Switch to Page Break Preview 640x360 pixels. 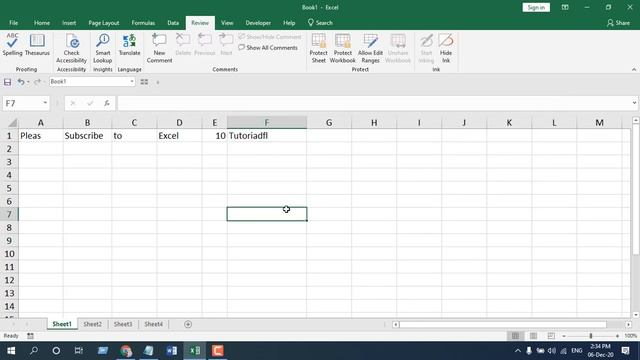551,336
